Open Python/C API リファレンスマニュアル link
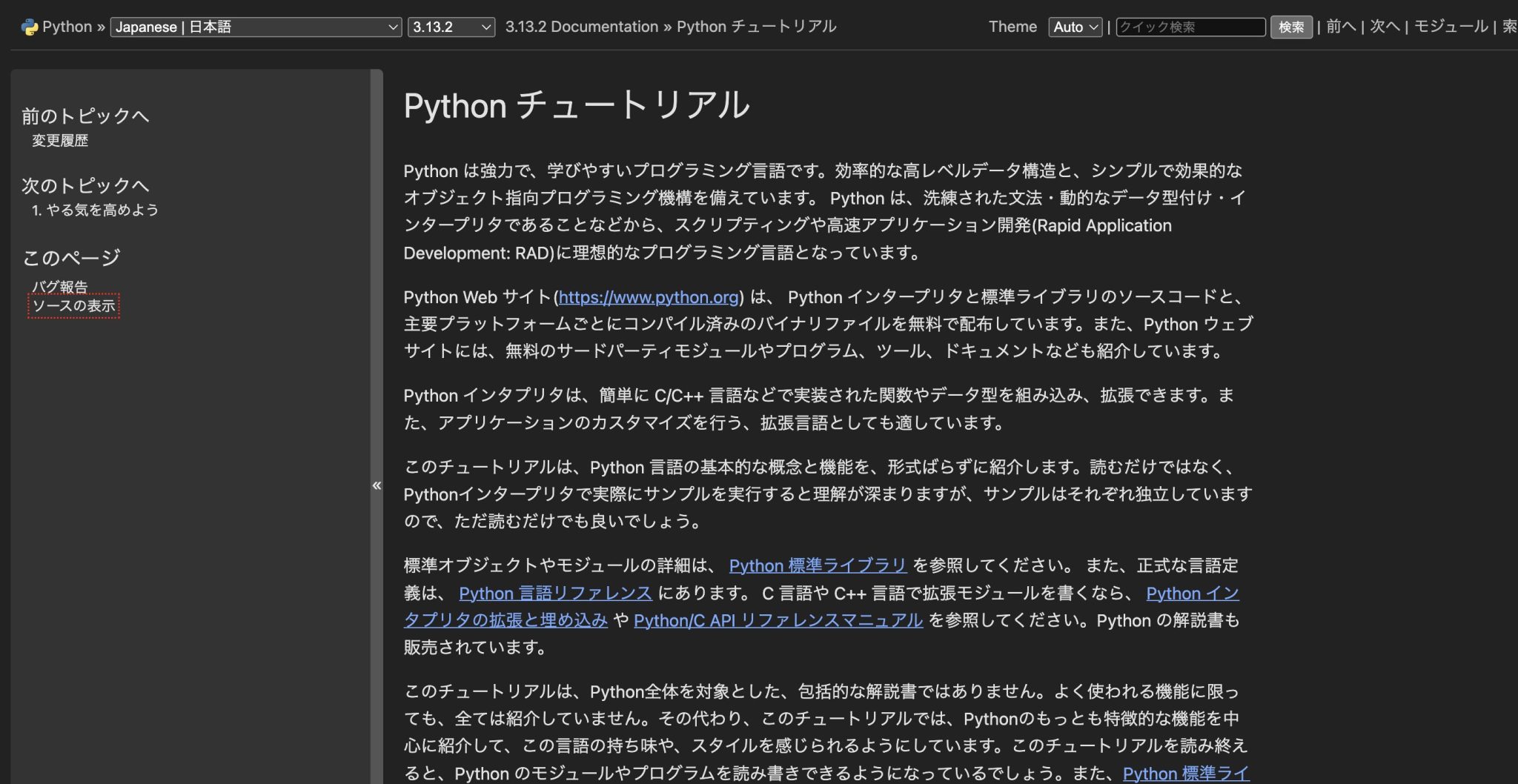 click(778, 621)
